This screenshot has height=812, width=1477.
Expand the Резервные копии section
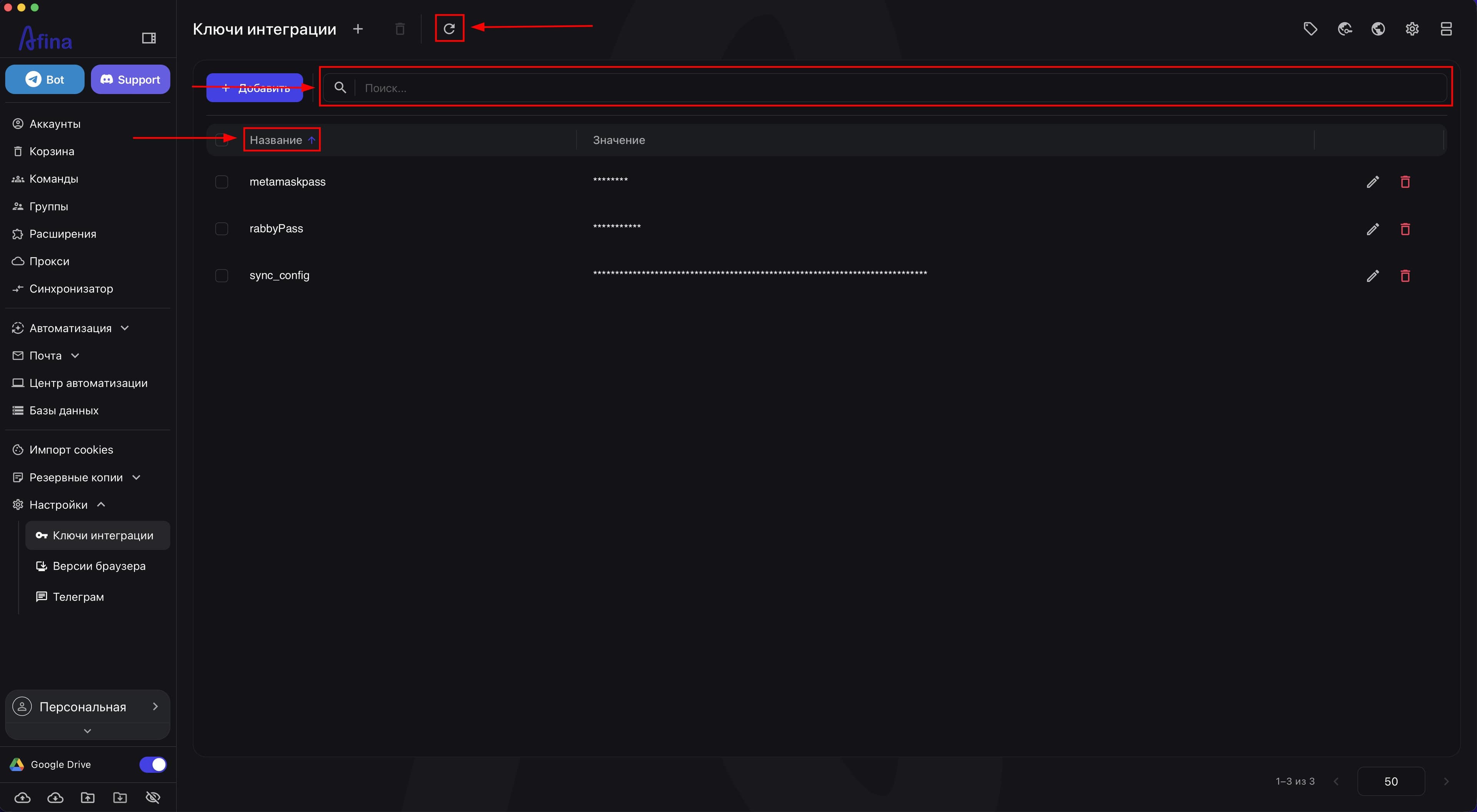point(76,478)
